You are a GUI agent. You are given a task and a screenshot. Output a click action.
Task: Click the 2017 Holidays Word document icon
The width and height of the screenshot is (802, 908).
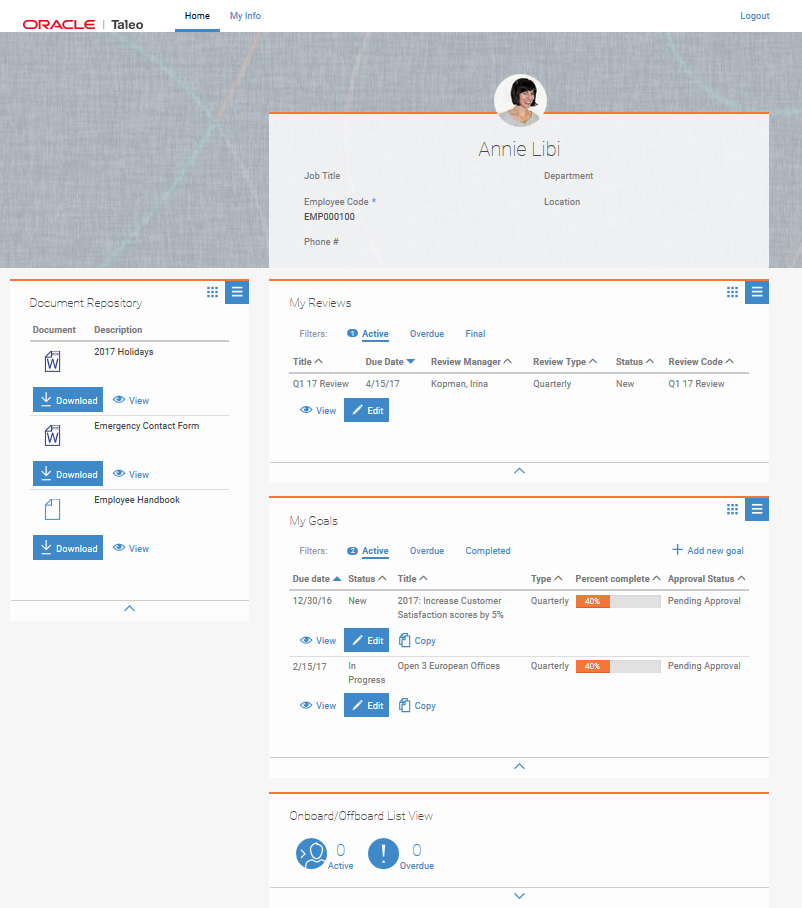tap(53, 361)
